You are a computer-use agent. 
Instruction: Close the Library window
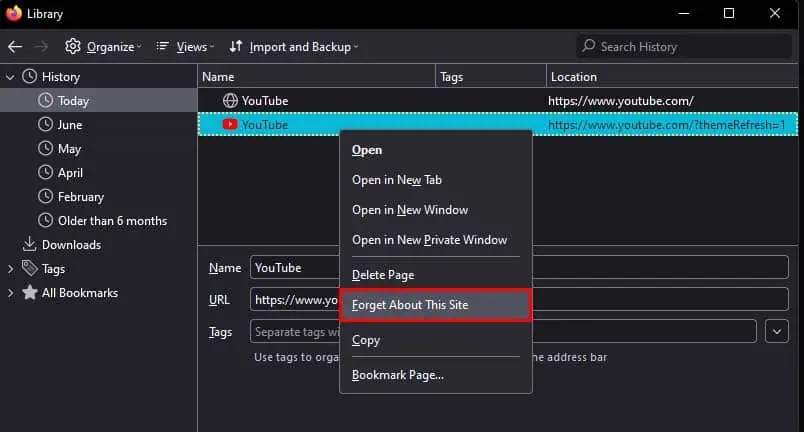775,13
